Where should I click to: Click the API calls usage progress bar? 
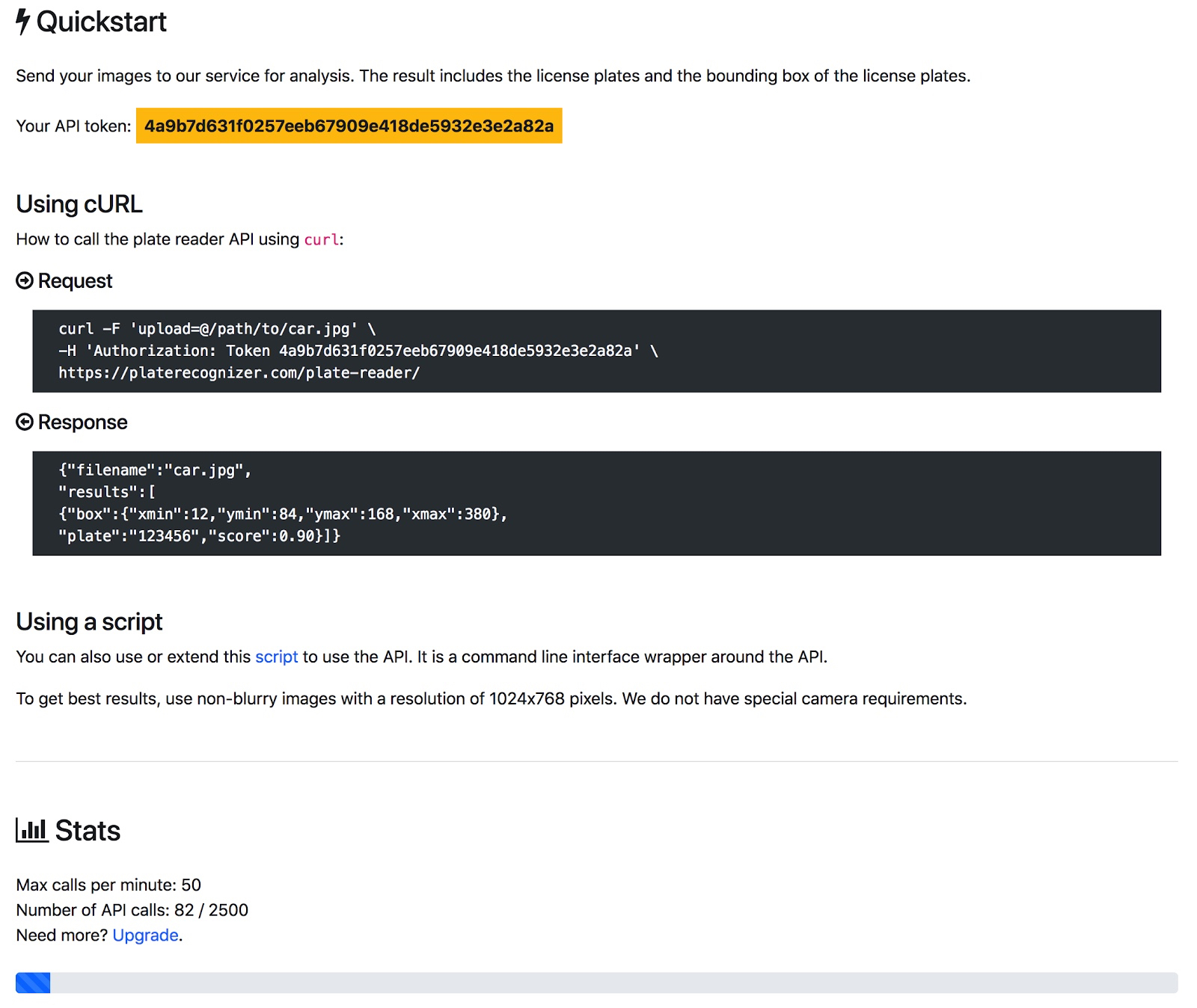click(597, 983)
